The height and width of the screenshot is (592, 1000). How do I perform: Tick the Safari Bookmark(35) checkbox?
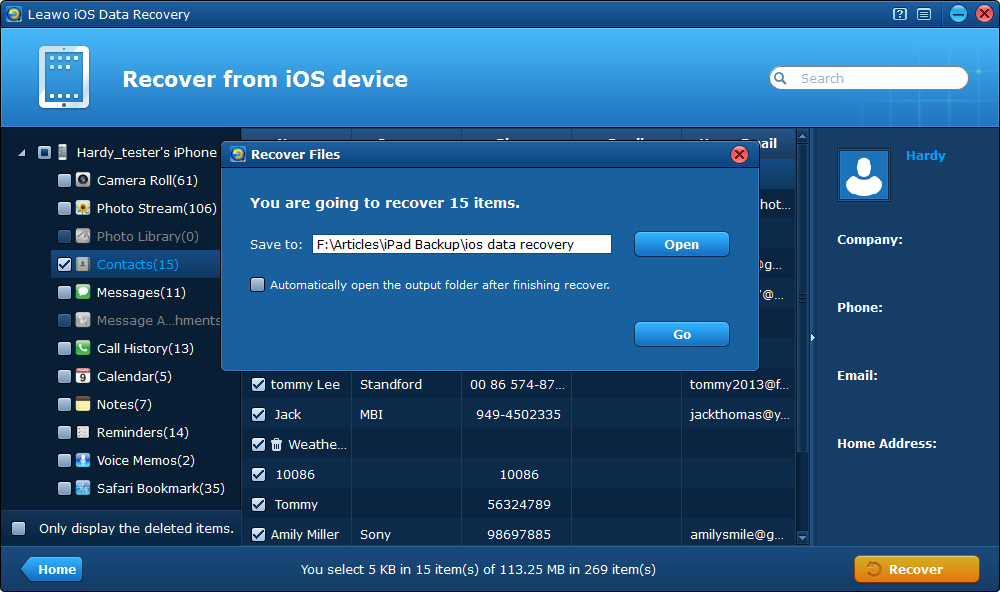[64, 489]
